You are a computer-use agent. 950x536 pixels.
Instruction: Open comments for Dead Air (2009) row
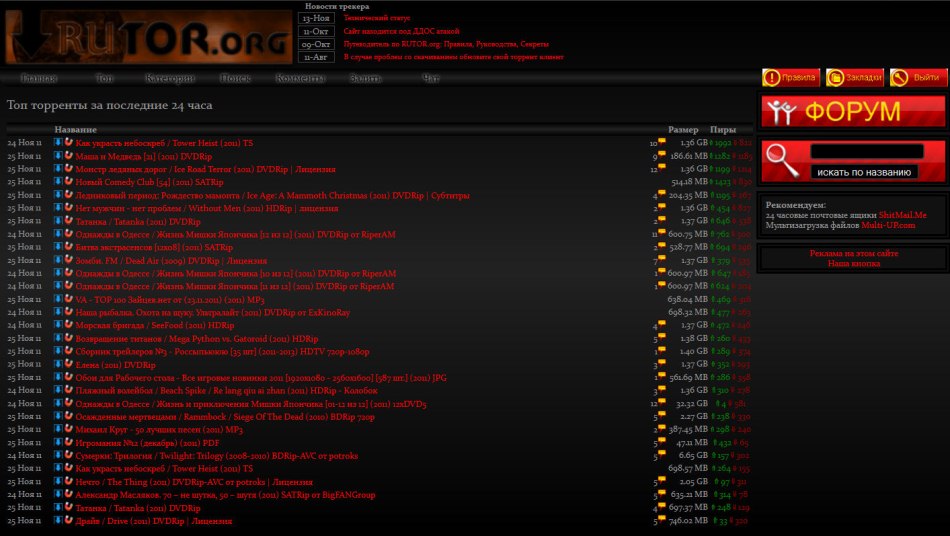click(662, 259)
